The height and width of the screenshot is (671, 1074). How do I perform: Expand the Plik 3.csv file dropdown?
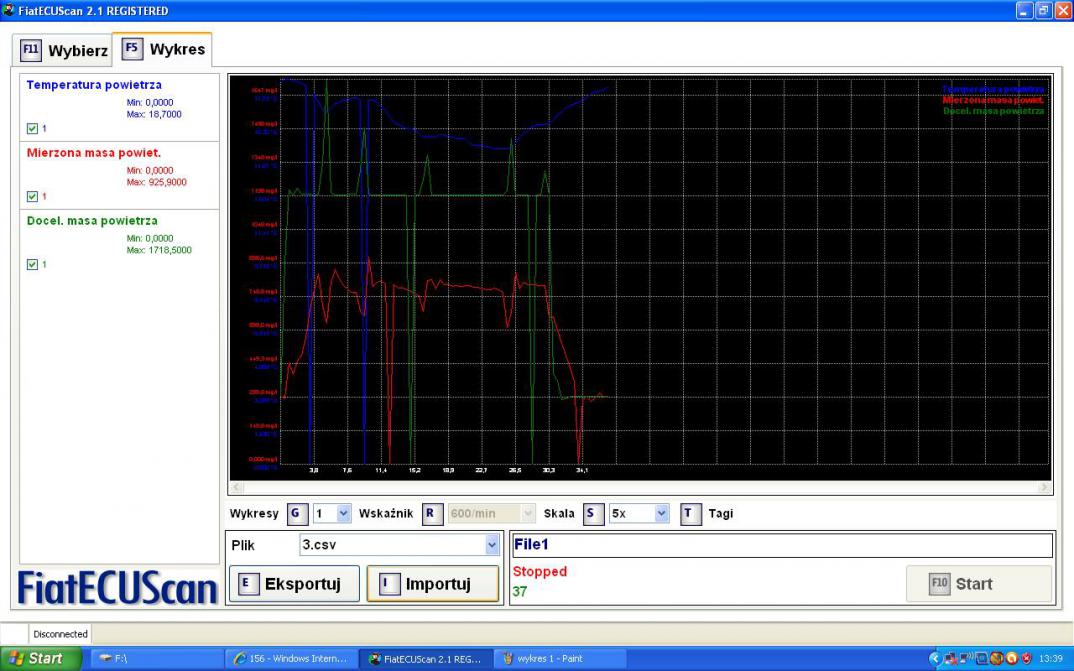(491, 545)
